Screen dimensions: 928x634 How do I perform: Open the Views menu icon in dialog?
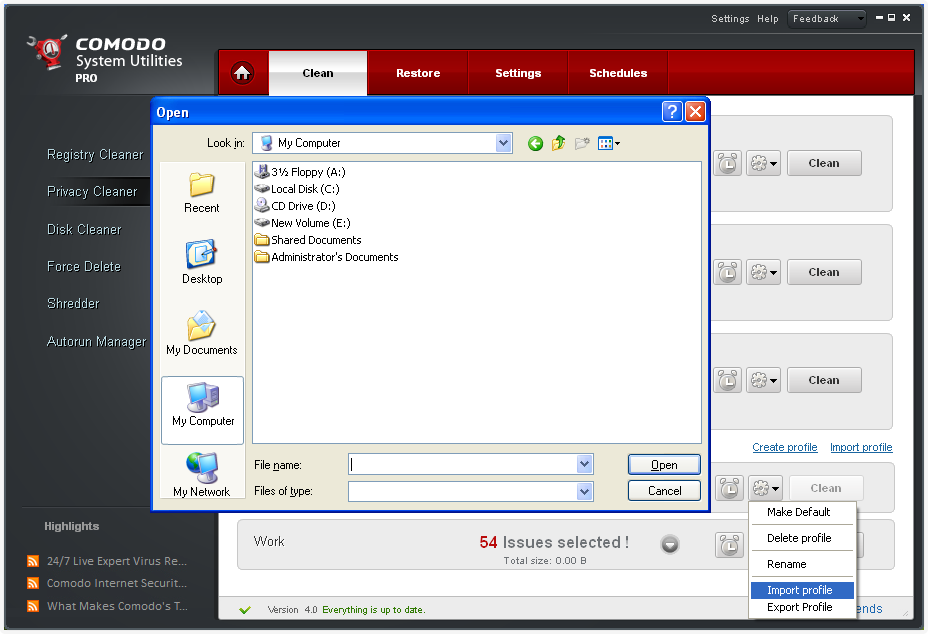tap(608, 144)
